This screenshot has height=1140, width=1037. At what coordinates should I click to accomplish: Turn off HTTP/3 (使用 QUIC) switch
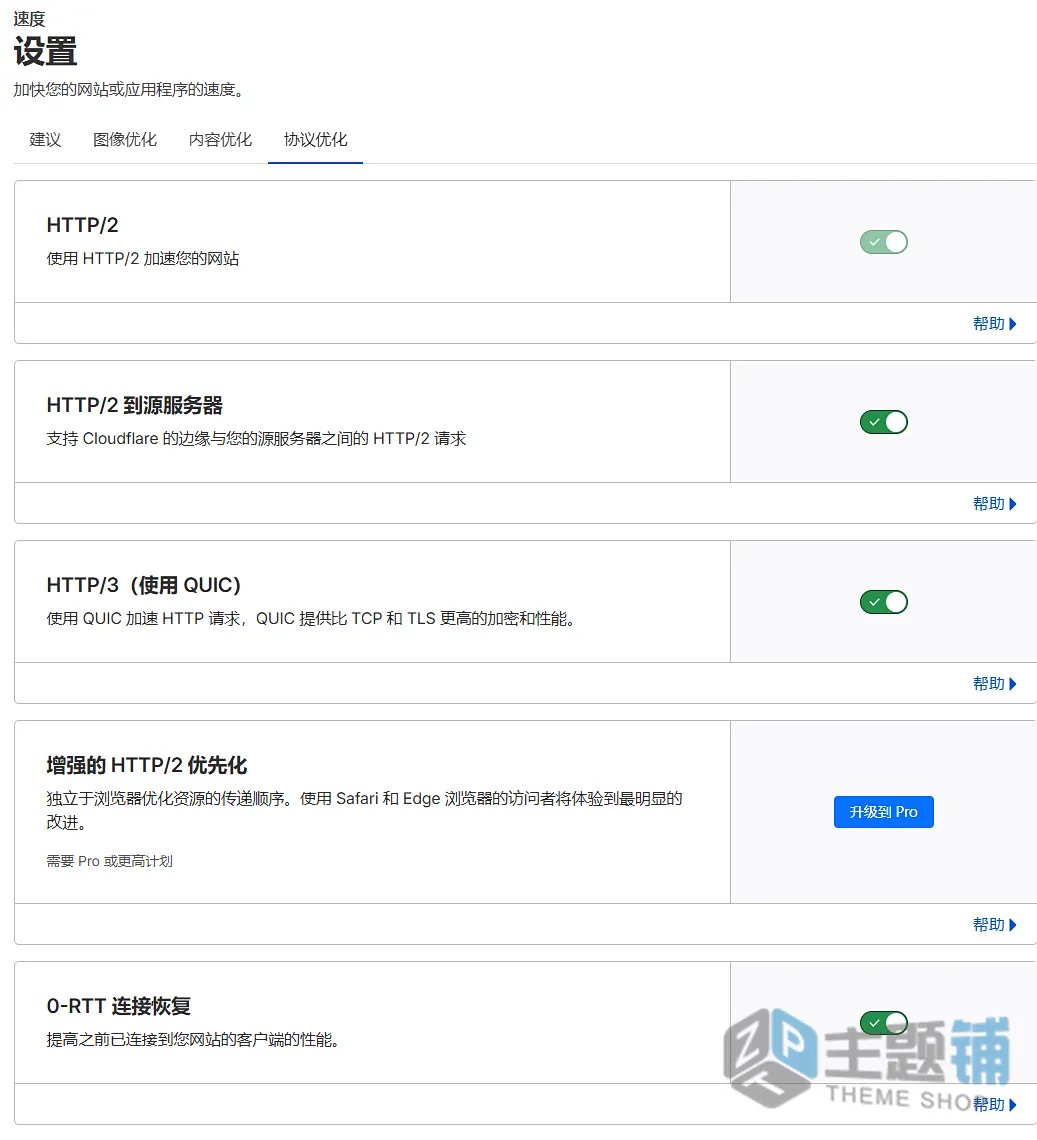[x=884, y=602]
